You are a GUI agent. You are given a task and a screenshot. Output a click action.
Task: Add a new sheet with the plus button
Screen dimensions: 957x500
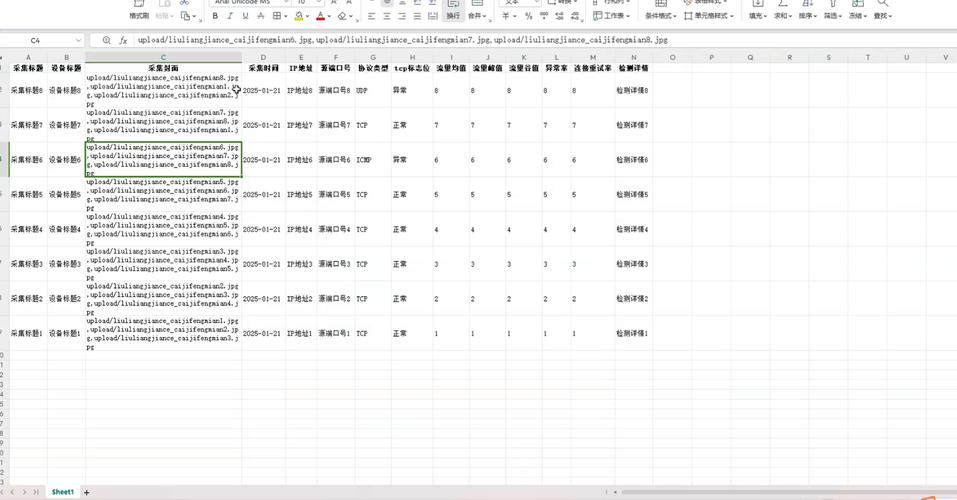tap(87, 492)
